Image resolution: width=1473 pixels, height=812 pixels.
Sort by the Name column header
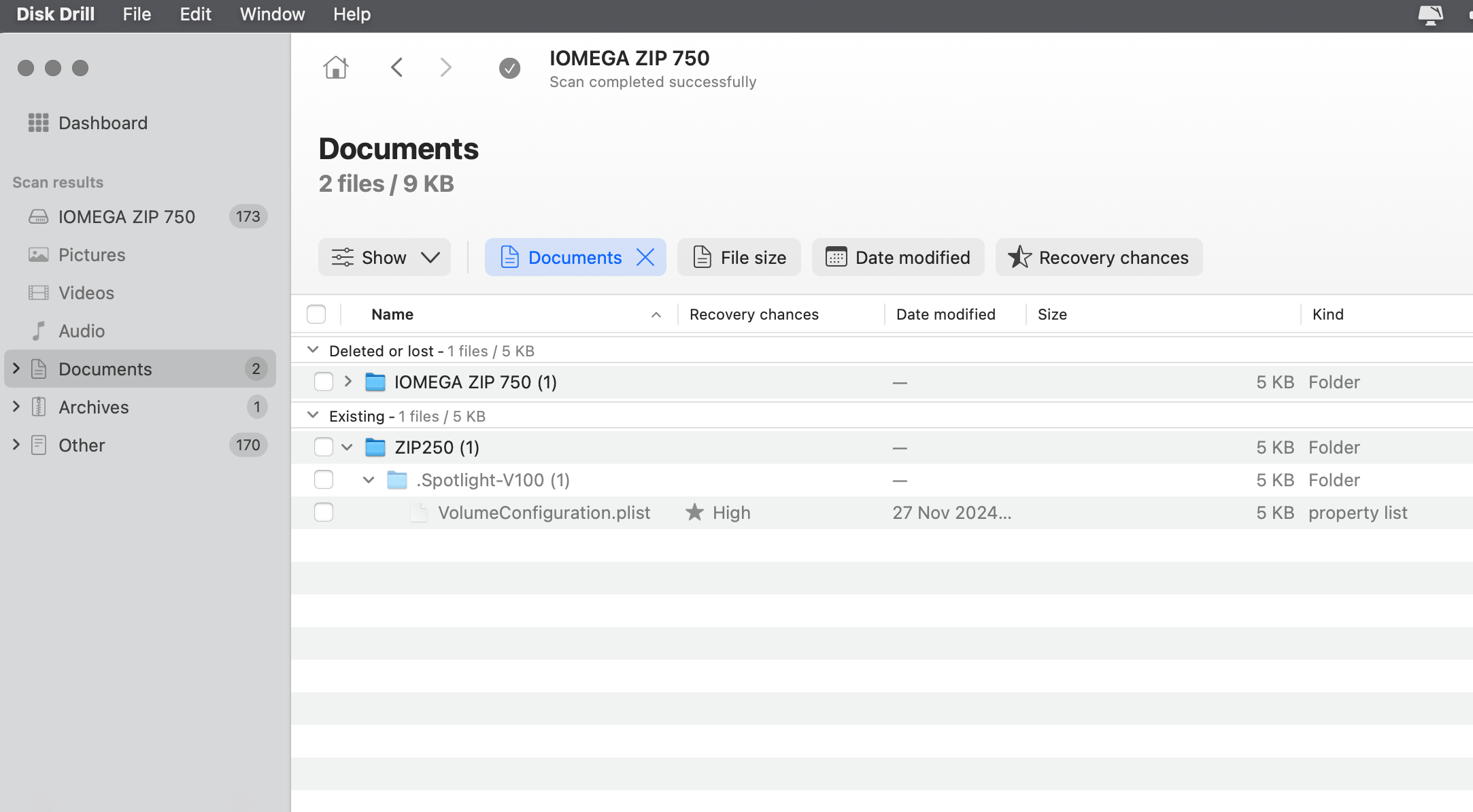pyautogui.click(x=392, y=314)
